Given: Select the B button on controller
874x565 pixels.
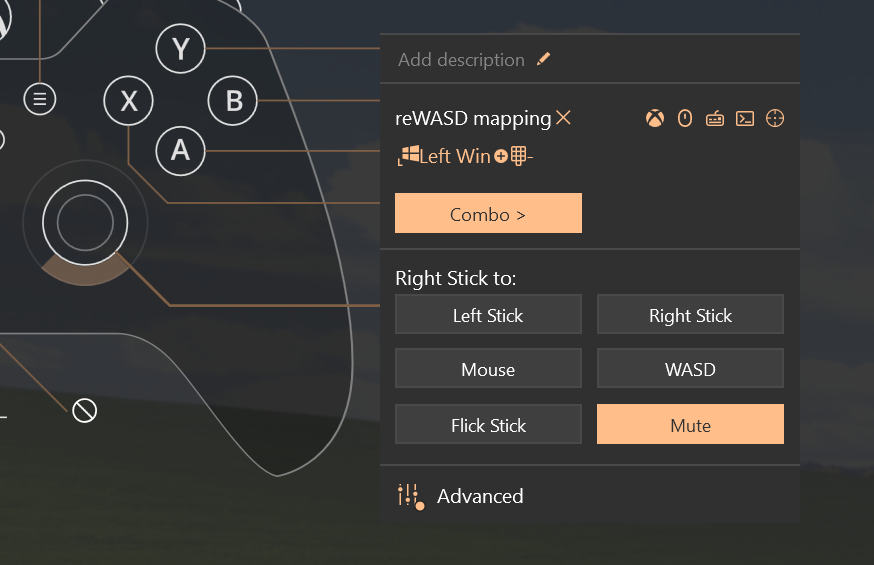Looking at the screenshot, I should click(234, 101).
